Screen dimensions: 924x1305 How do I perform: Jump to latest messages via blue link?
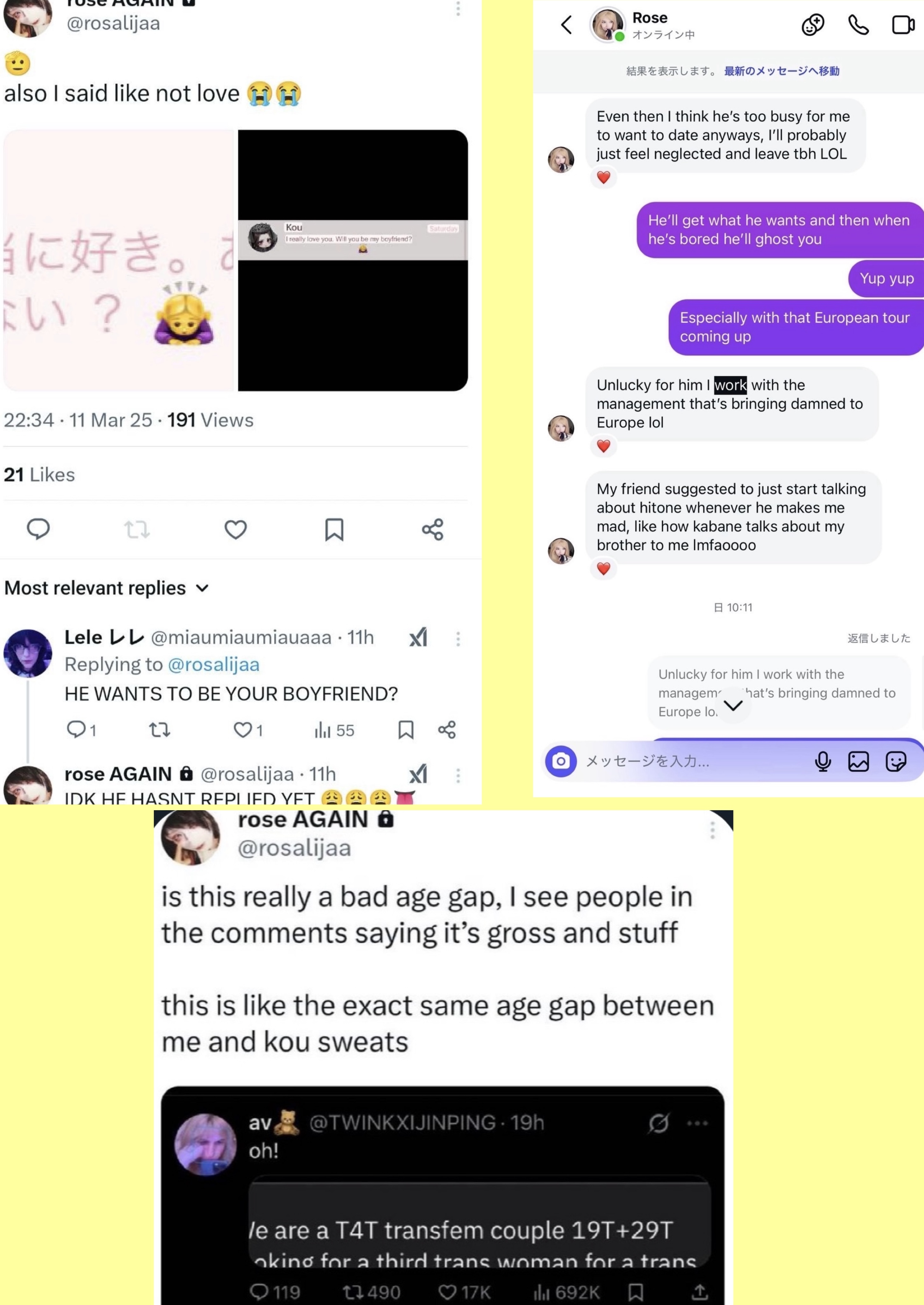782,71
